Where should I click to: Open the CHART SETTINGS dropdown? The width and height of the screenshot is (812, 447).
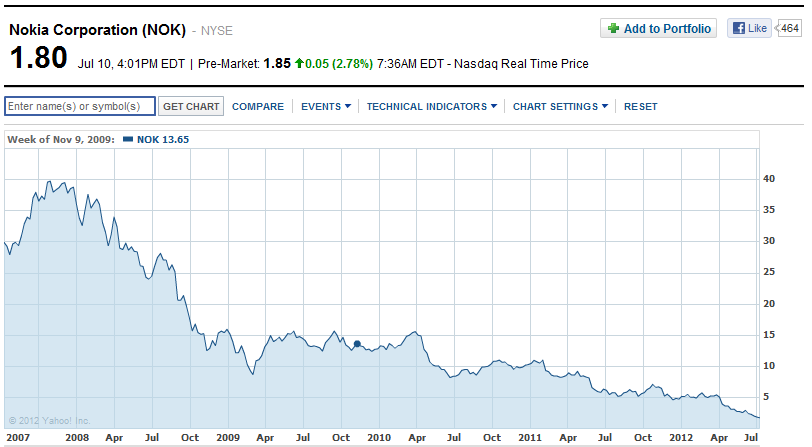tap(559, 106)
